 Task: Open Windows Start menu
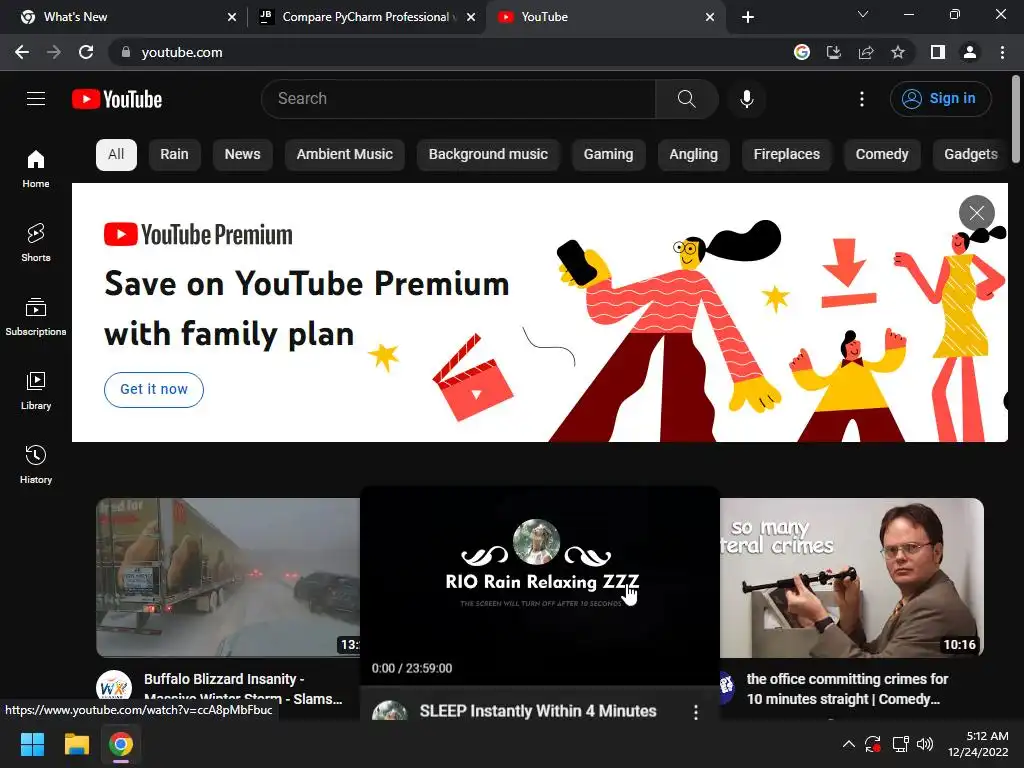tap(32, 744)
